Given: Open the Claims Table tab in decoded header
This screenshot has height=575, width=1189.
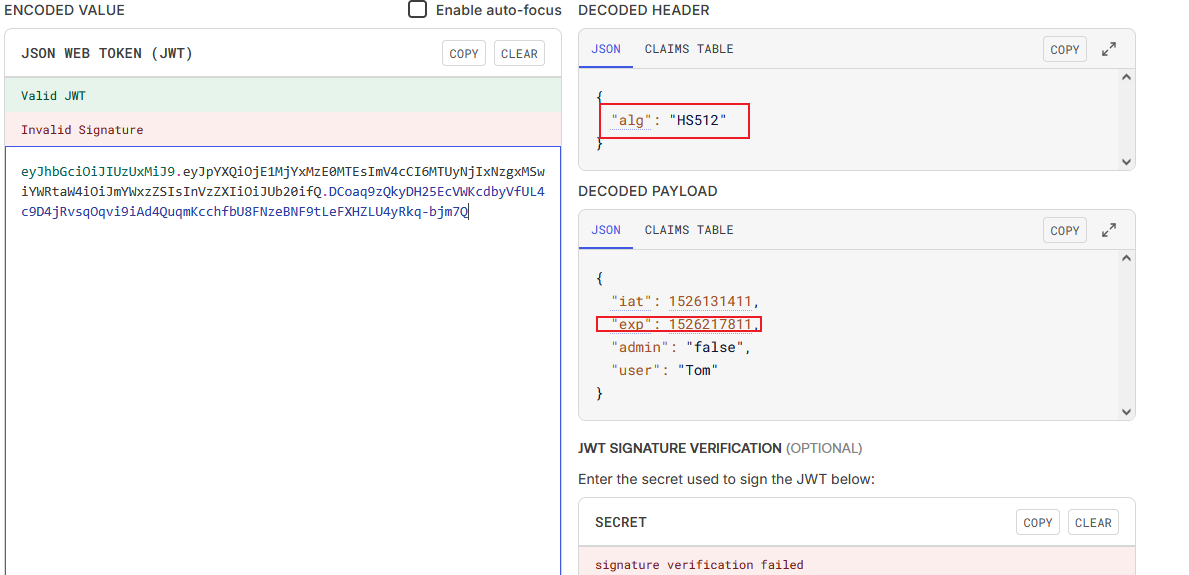Looking at the screenshot, I should click(x=689, y=49).
